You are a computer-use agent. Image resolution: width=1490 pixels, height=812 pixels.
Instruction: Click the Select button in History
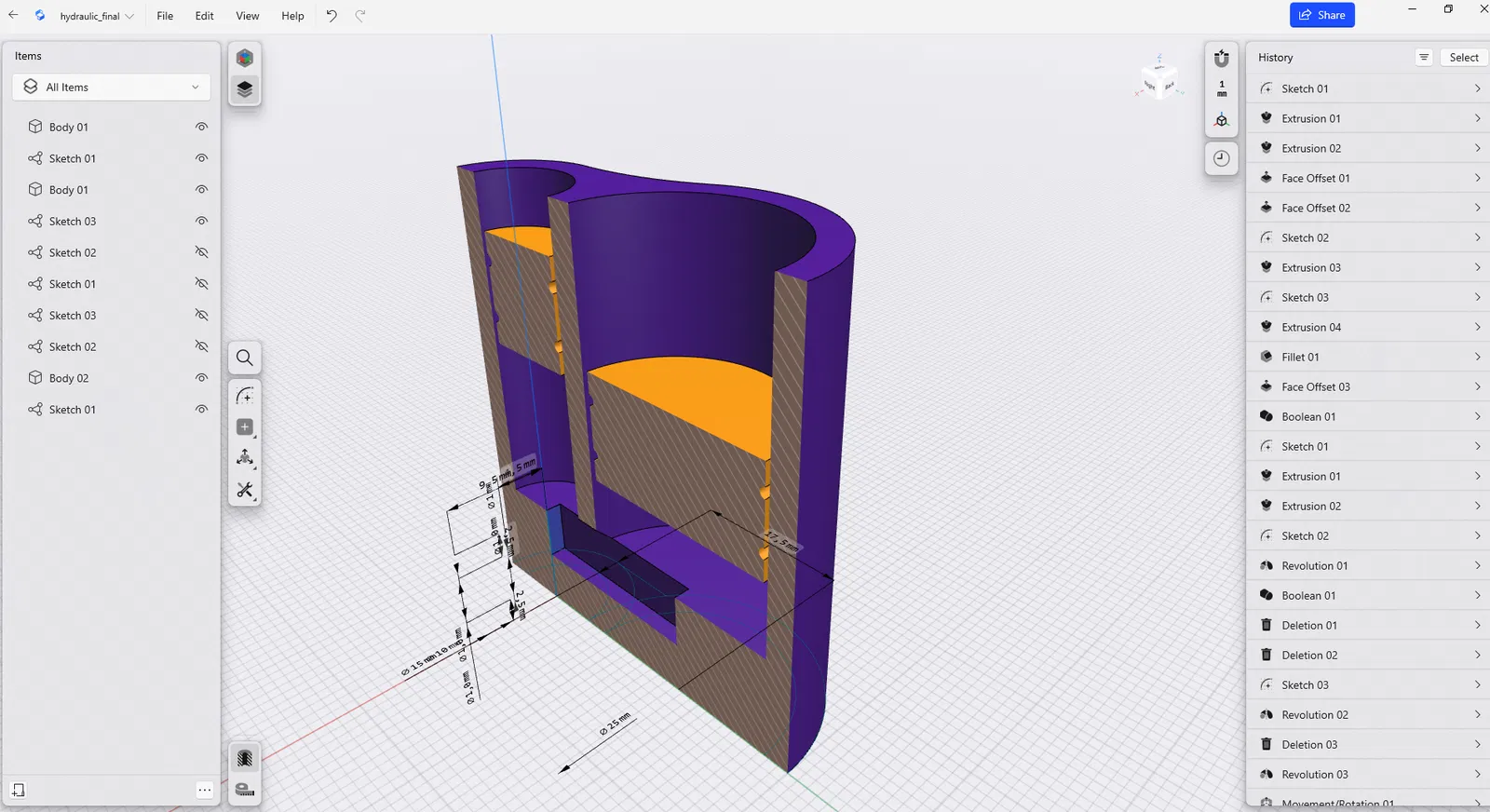pyautogui.click(x=1464, y=57)
